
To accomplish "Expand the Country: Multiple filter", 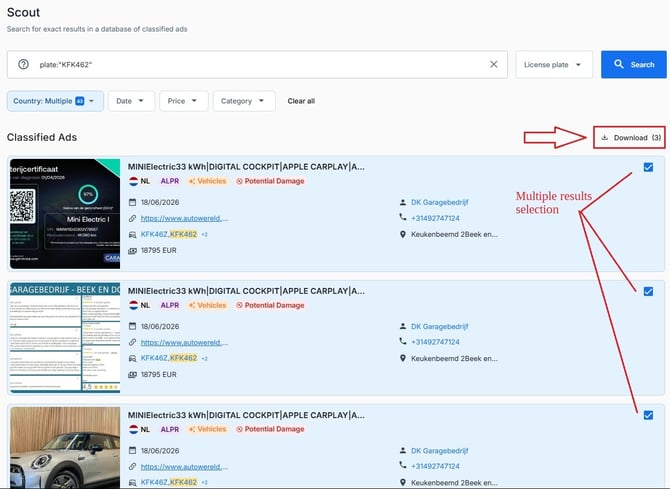I will (55, 101).
